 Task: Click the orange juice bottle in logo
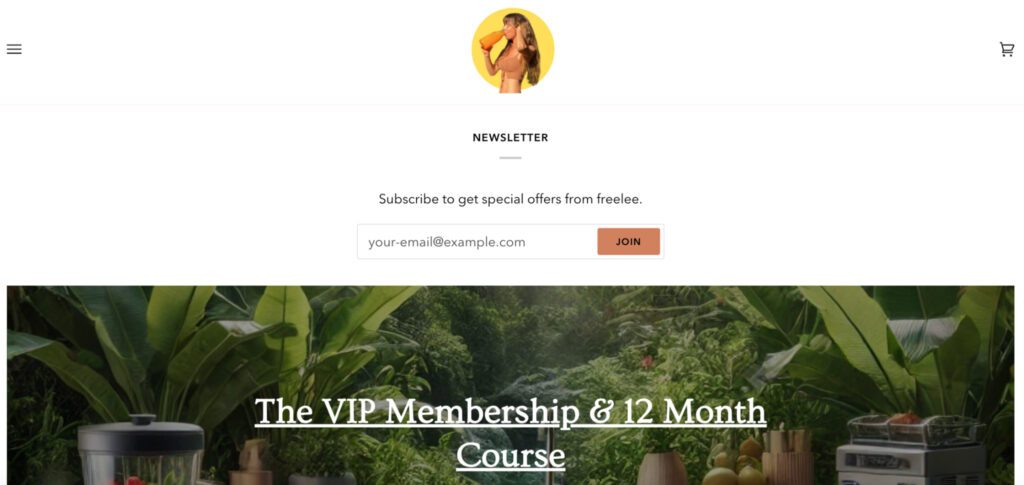(x=491, y=40)
